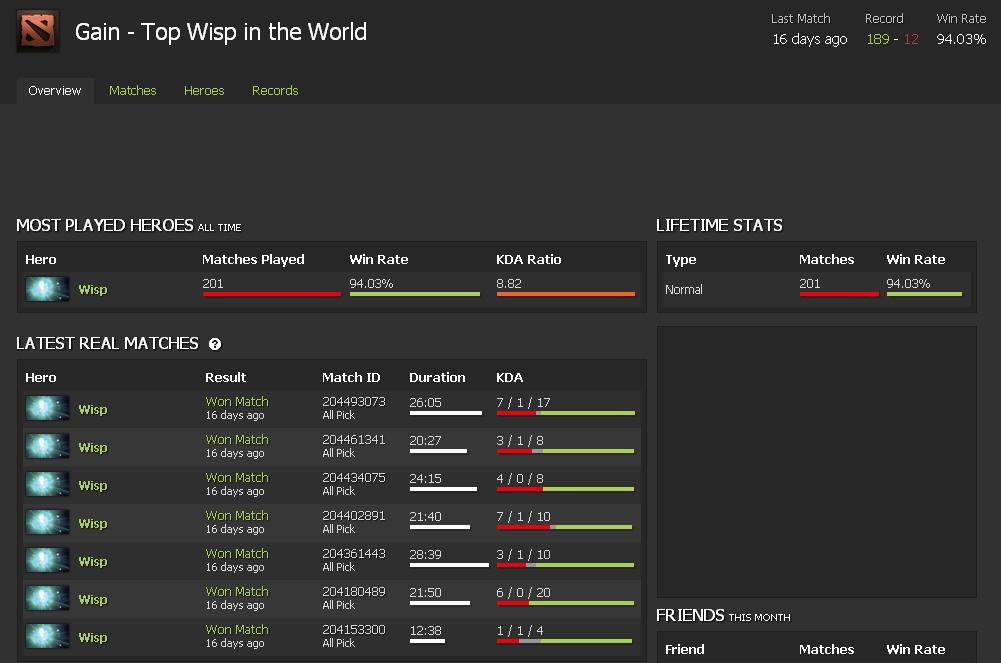Click Wisp hero name in Most Played Heroes
Image resolution: width=1001 pixels, height=663 pixels.
[x=93, y=290]
